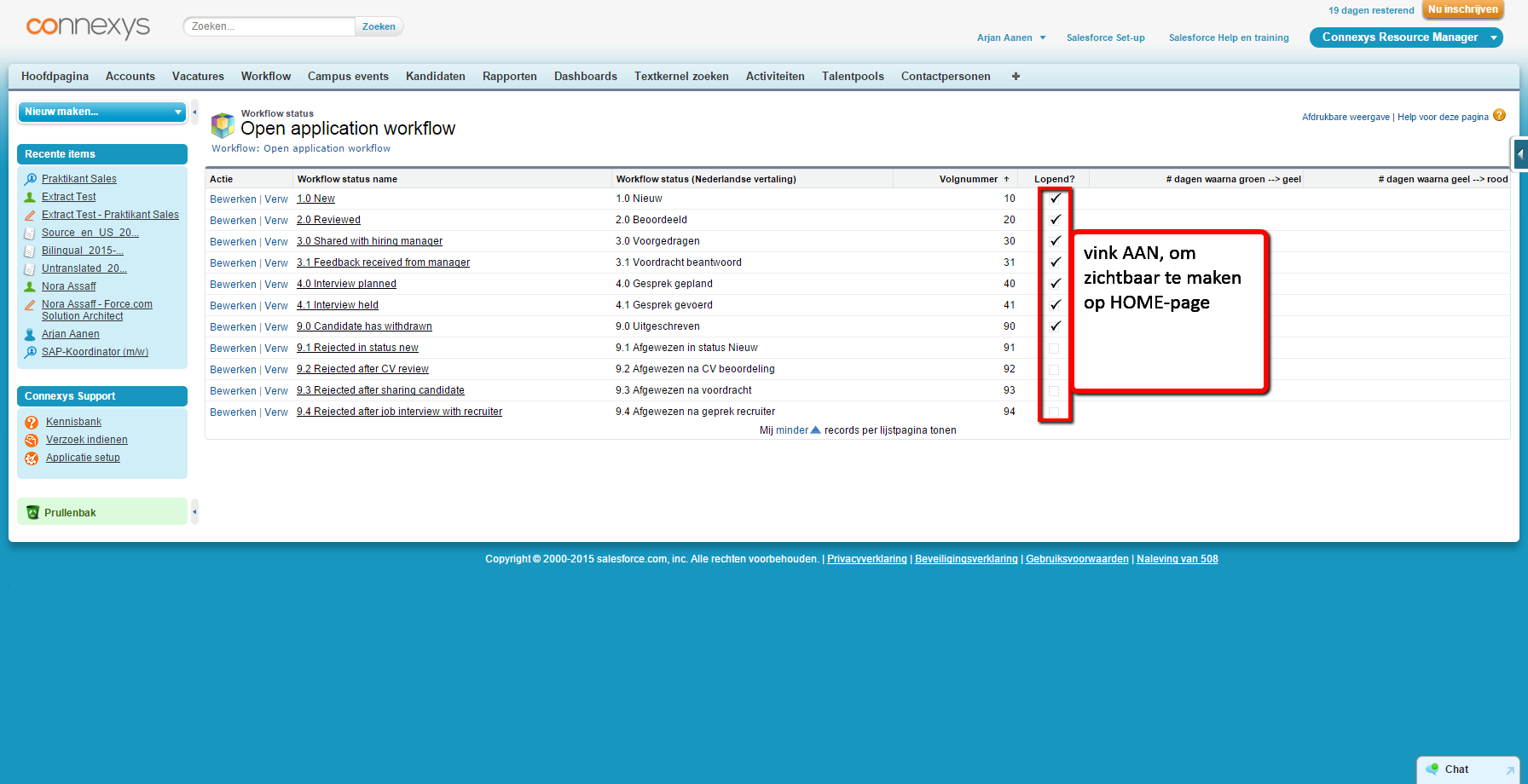Image resolution: width=1528 pixels, height=784 pixels.
Task: Sort by Workflow status name column header
Action: (x=347, y=179)
